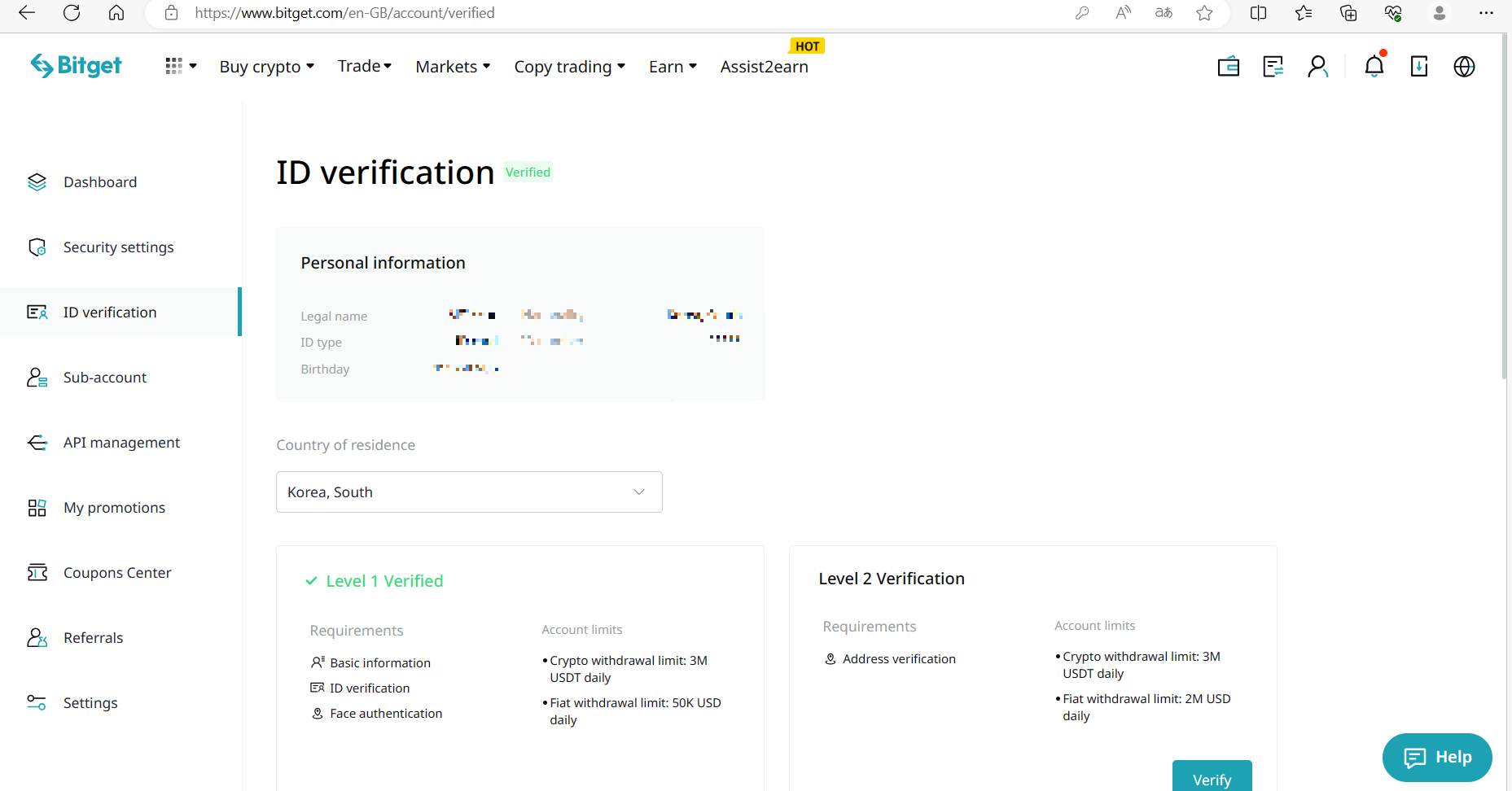Select API management in sidebar

pyautogui.click(x=121, y=443)
